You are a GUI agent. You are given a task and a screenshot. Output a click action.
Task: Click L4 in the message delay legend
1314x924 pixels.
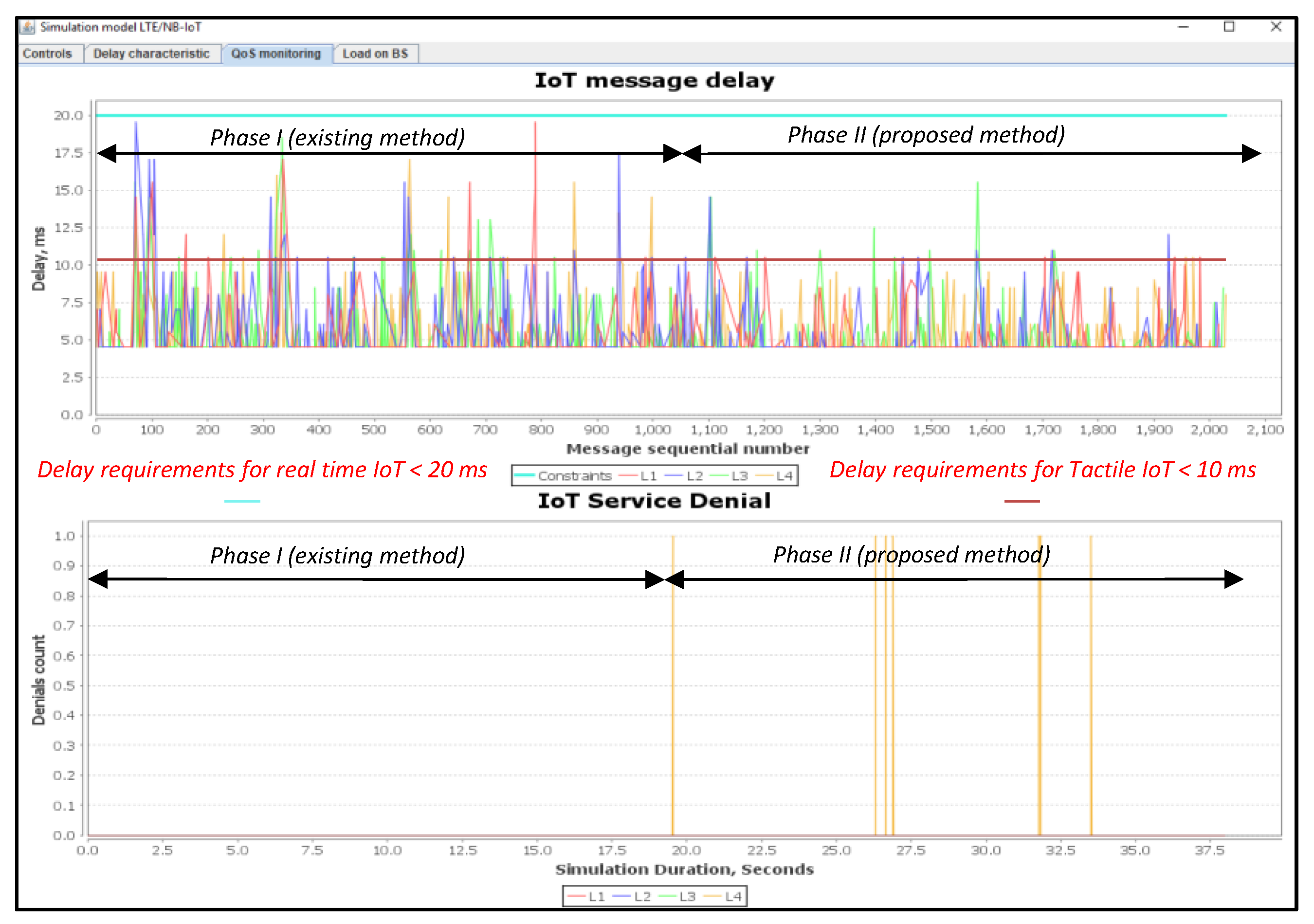click(x=784, y=476)
